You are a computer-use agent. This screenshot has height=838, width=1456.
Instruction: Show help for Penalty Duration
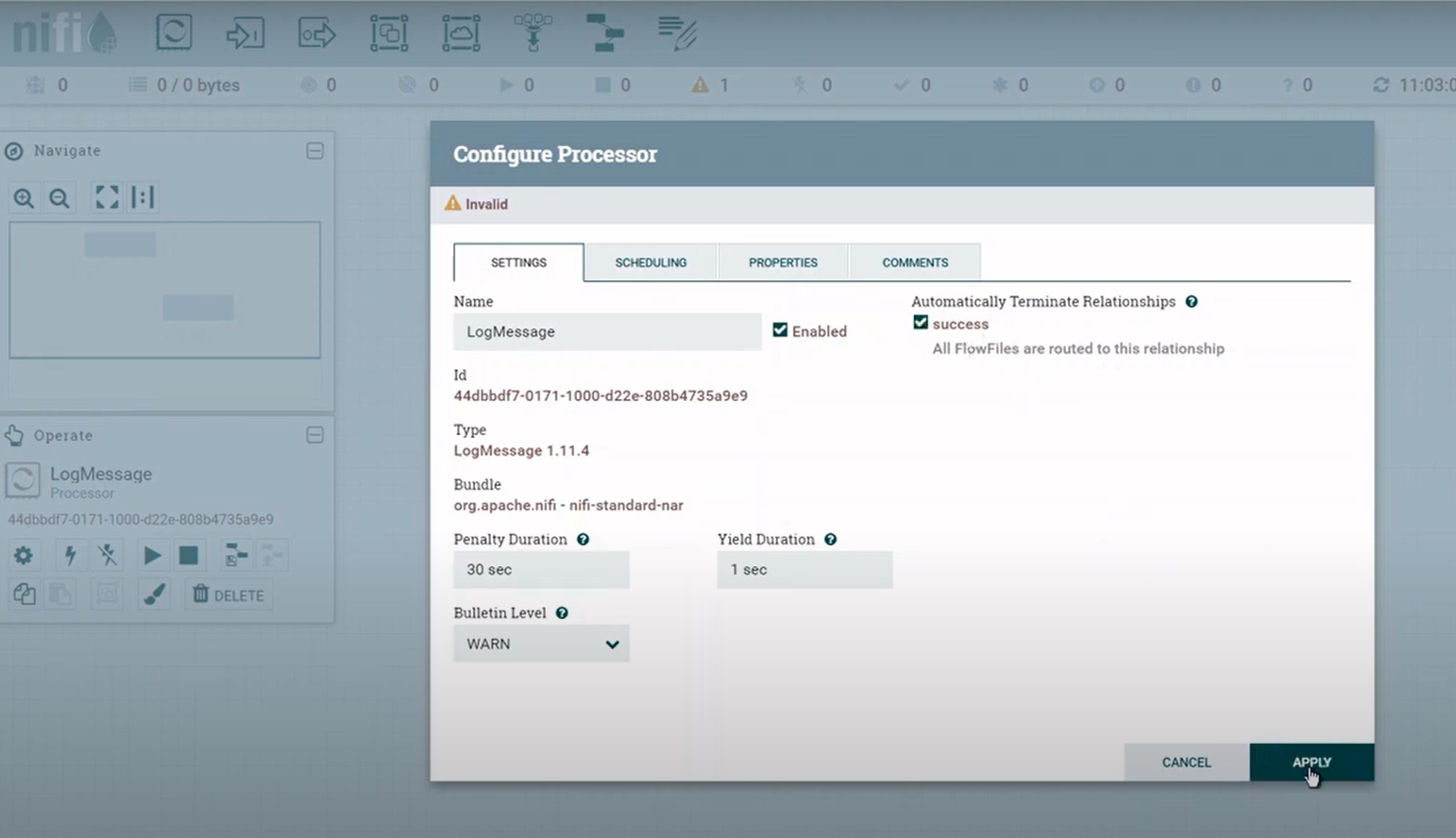[x=583, y=540]
